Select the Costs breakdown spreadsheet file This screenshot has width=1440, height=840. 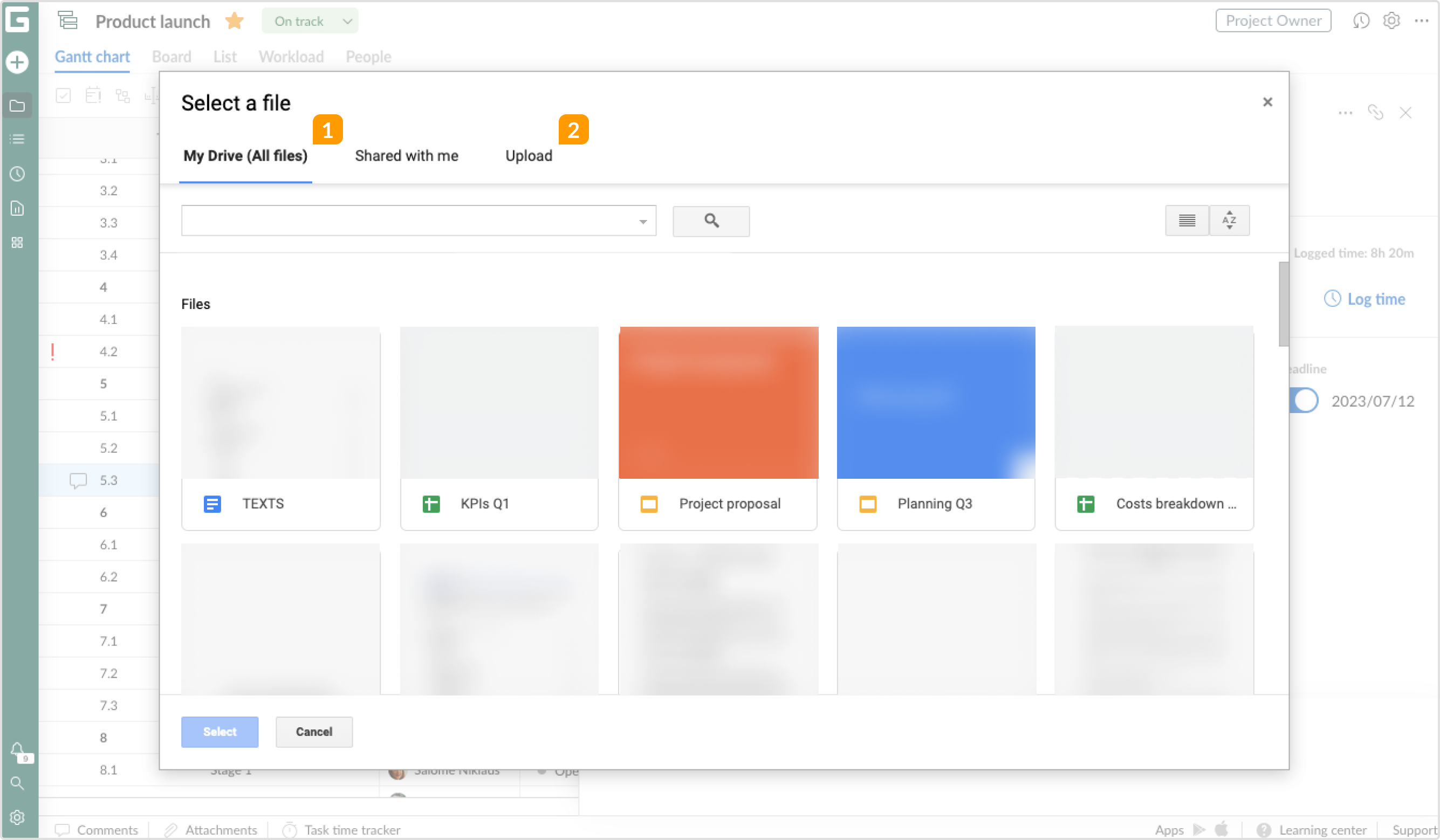tap(1154, 429)
